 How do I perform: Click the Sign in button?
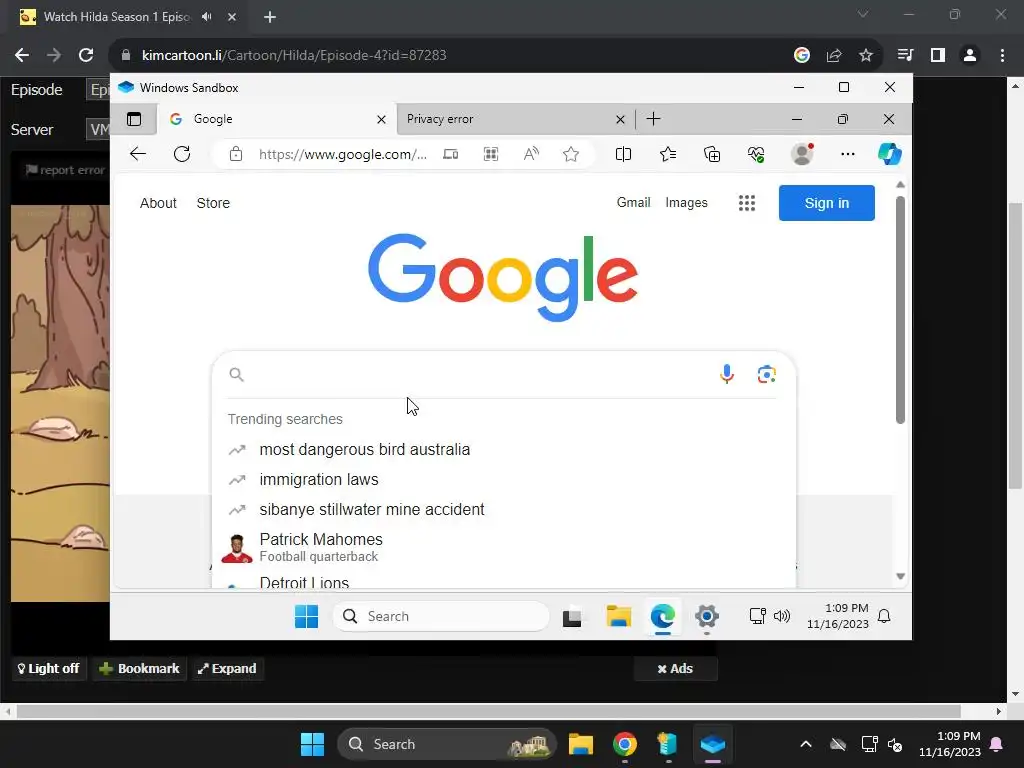click(x=826, y=203)
